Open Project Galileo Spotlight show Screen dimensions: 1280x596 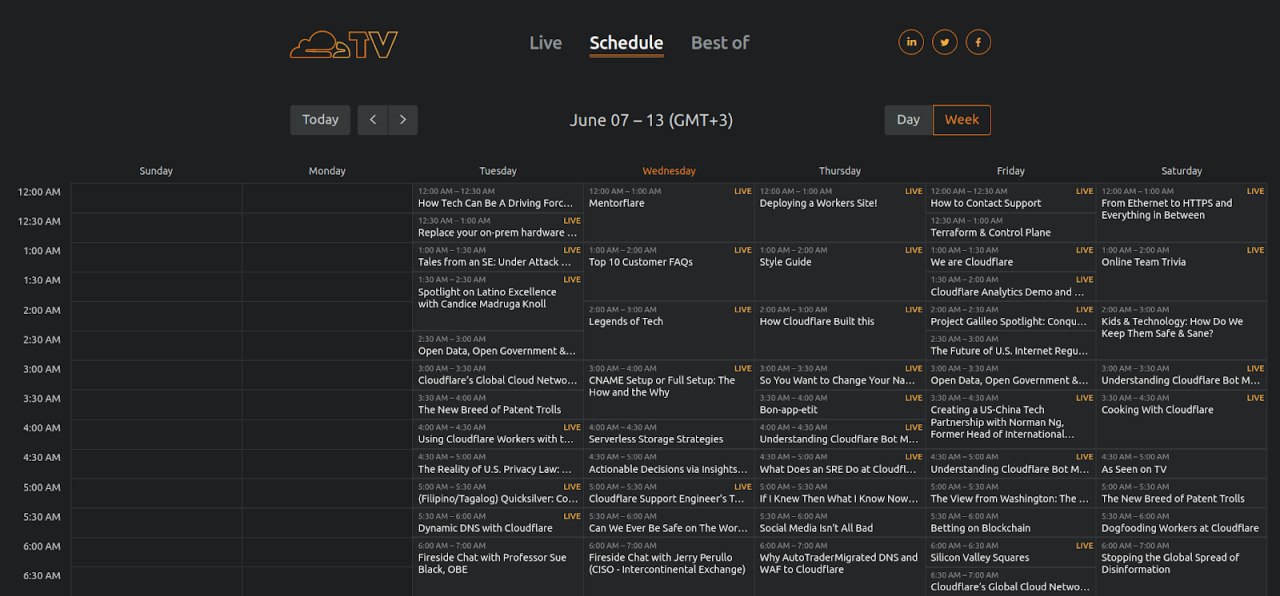(1010, 316)
